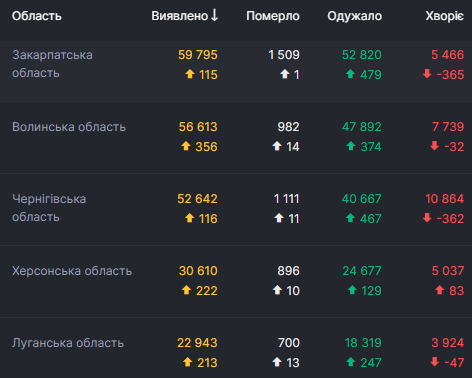Sort by the Виявлено column arrow
The height and width of the screenshot is (378, 472).
click(x=215, y=15)
